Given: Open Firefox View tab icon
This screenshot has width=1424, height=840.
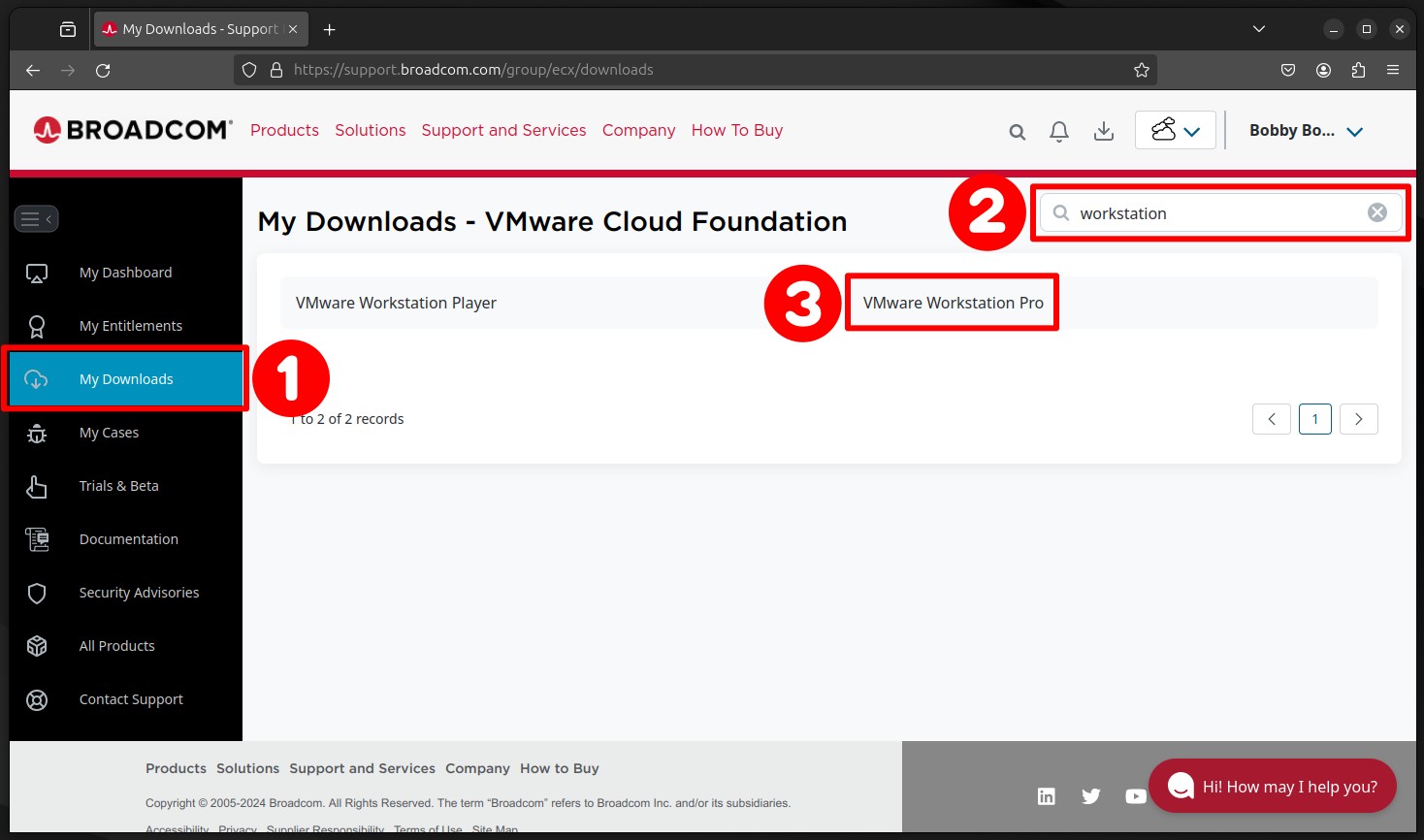Looking at the screenshot, I should [68, 29].
